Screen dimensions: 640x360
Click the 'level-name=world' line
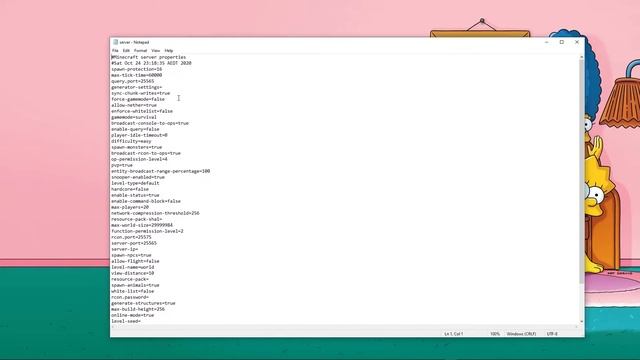[x=133, y=267]
